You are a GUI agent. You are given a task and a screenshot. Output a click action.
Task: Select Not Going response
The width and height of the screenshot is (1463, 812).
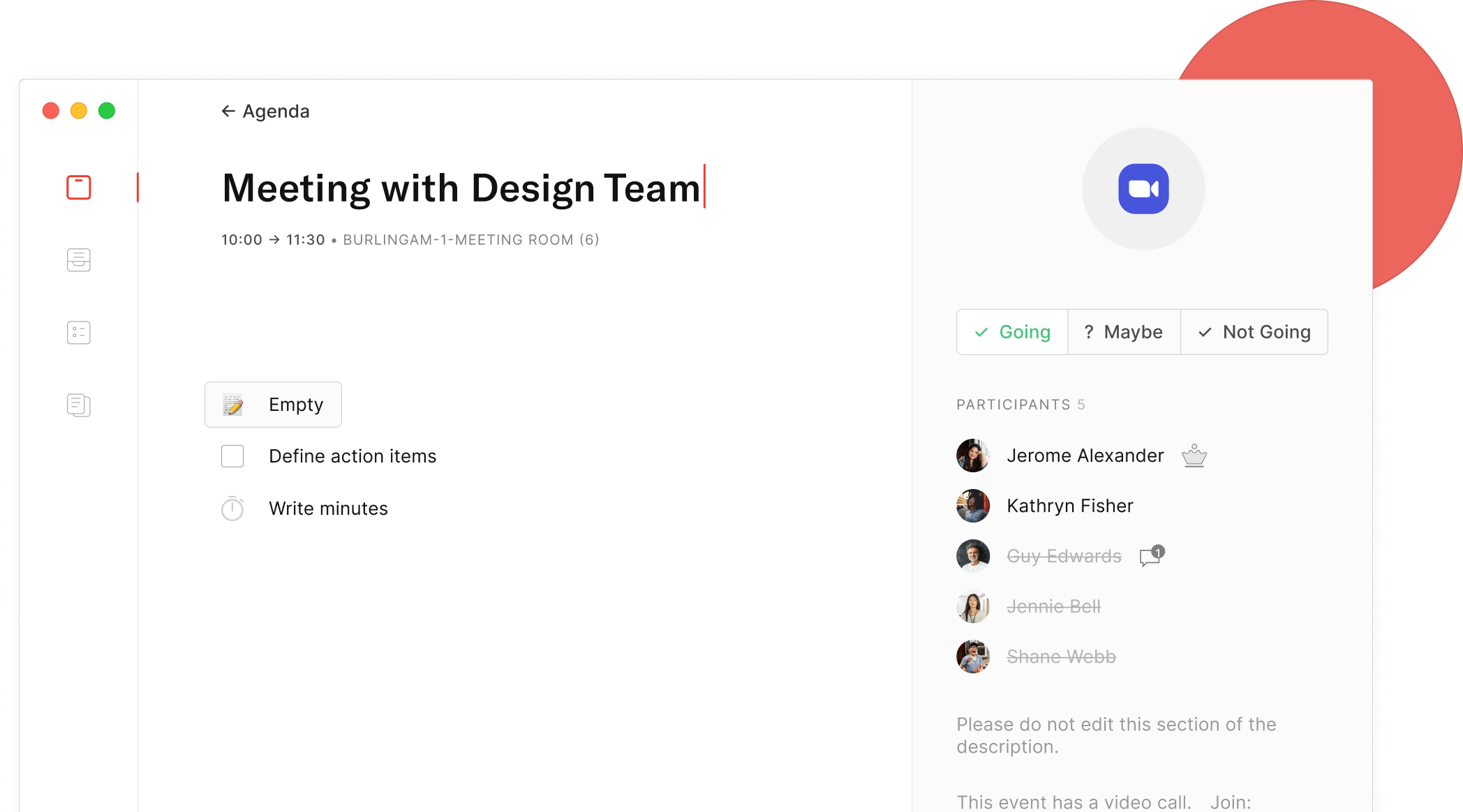(1254, 332)
